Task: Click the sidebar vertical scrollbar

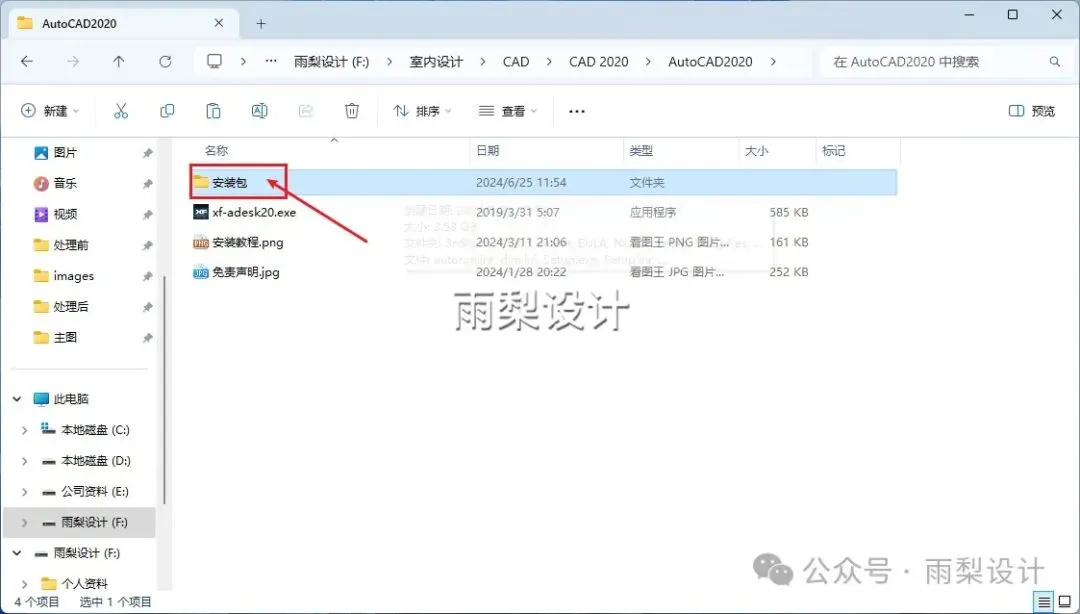Action: (x=165, y=389)
